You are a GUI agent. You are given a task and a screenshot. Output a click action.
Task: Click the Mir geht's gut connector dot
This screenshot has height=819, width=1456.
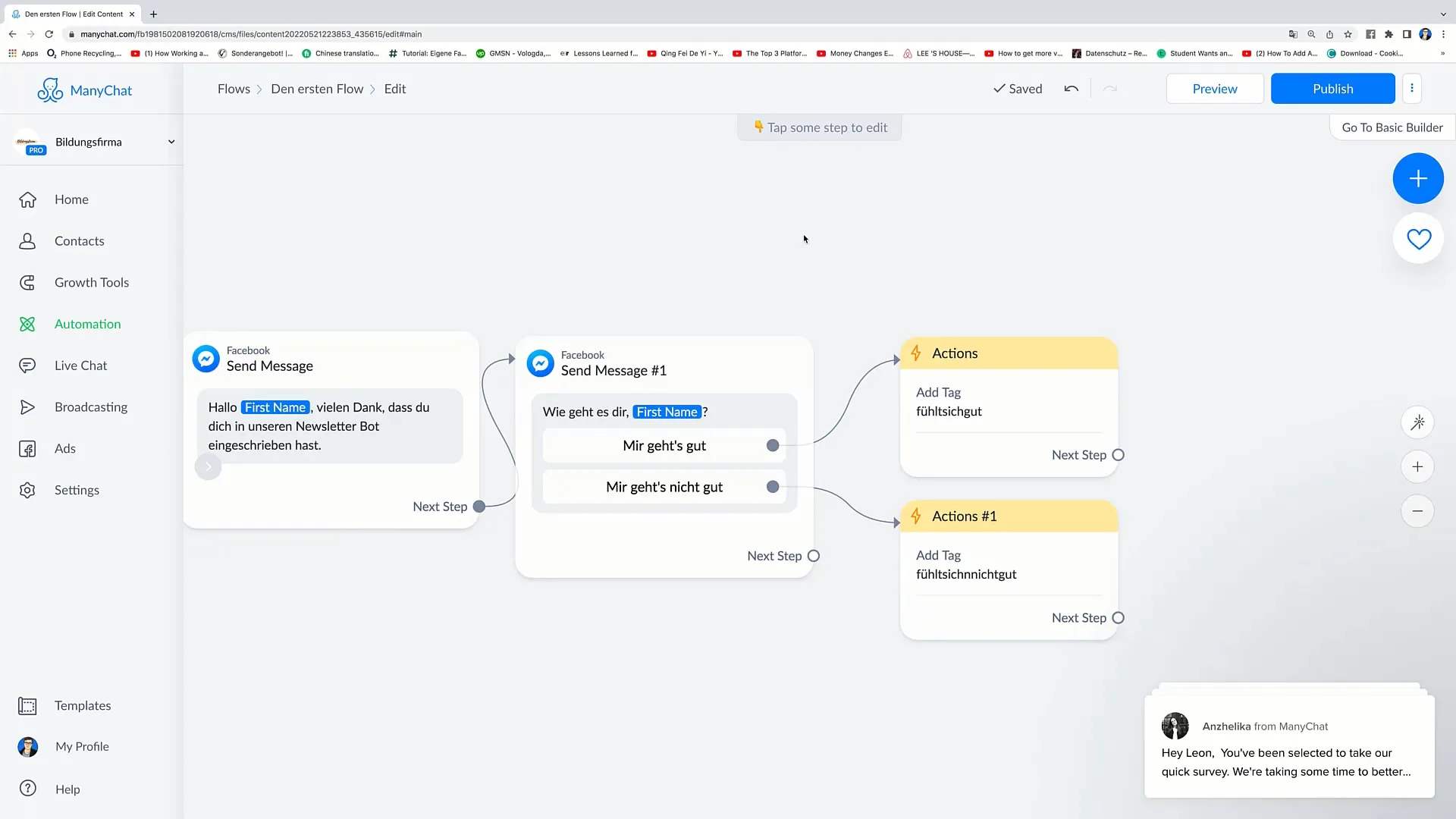click(773, 446)
